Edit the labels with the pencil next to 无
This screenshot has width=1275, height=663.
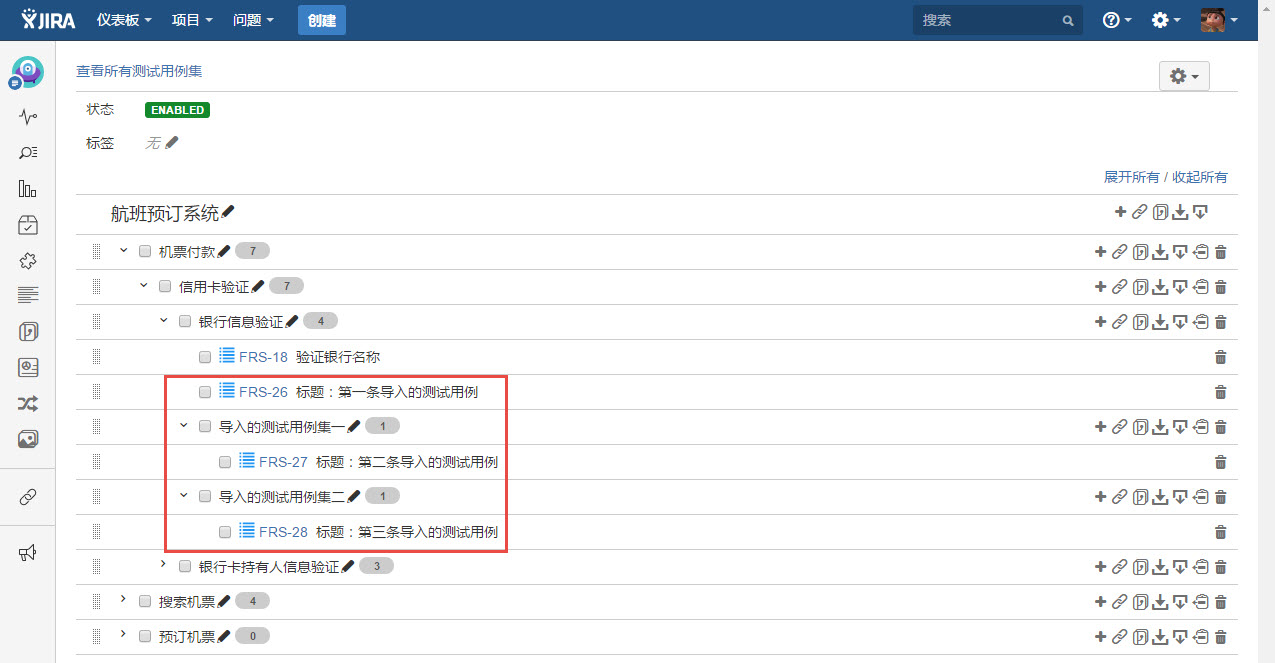172,143
